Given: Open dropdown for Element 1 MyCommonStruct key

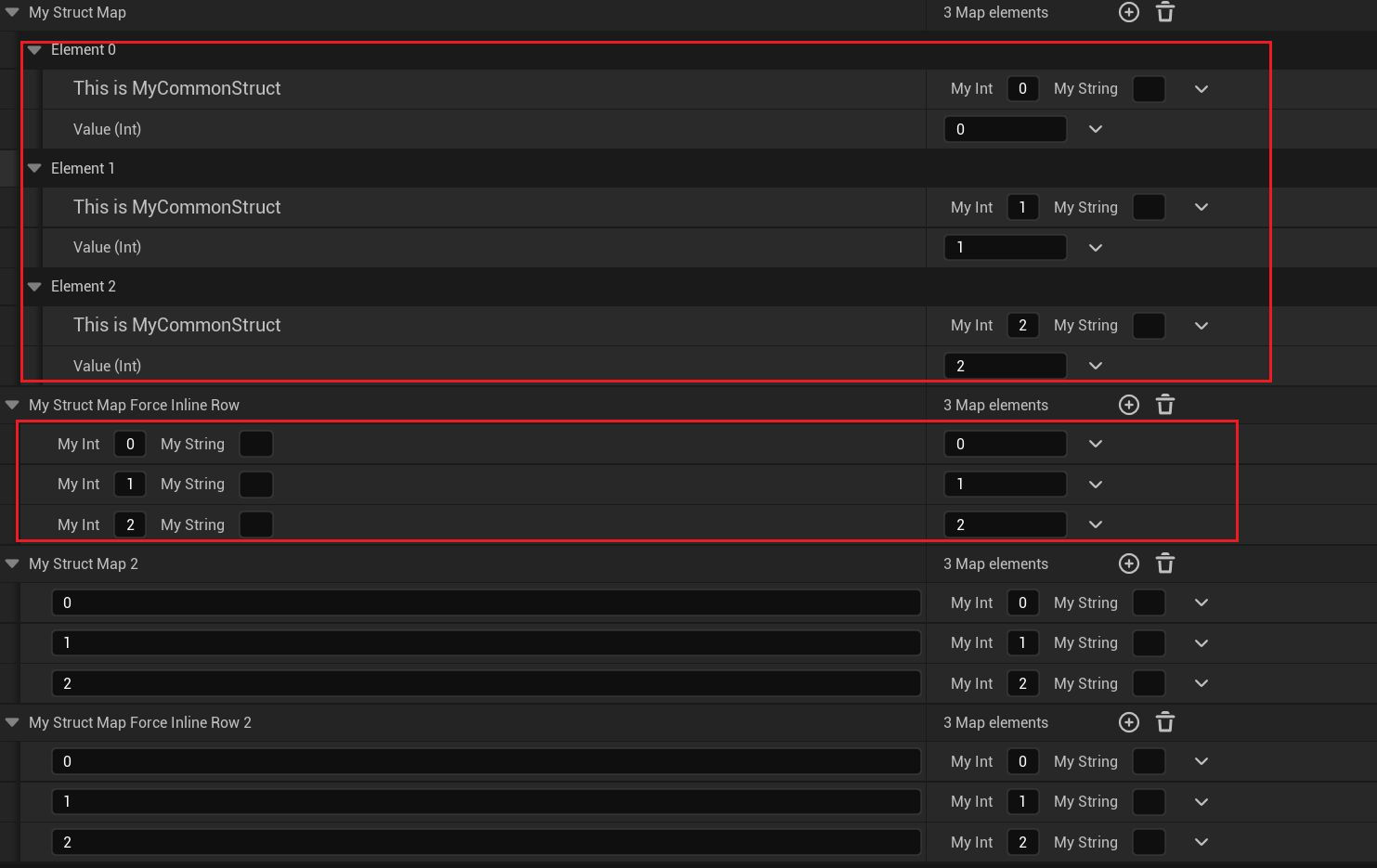Looking at the screenshot, I should pos(1202,207).
